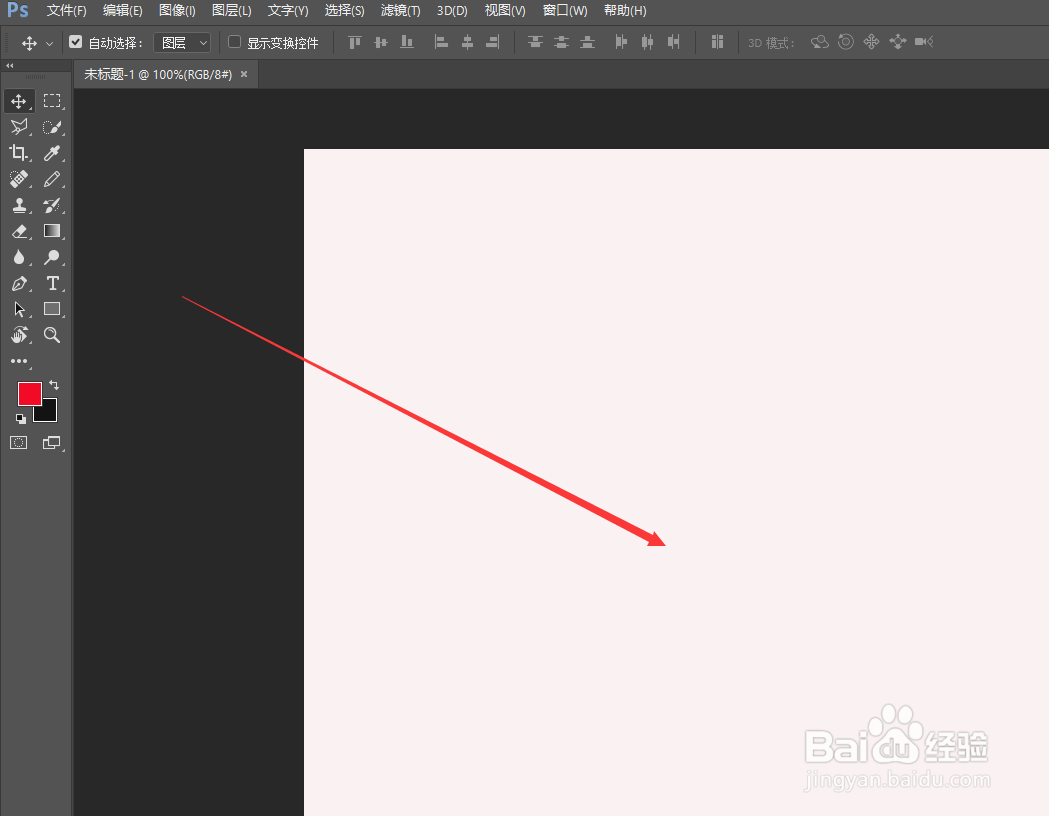
Task: Click Align left edges button
Action: 442,42
